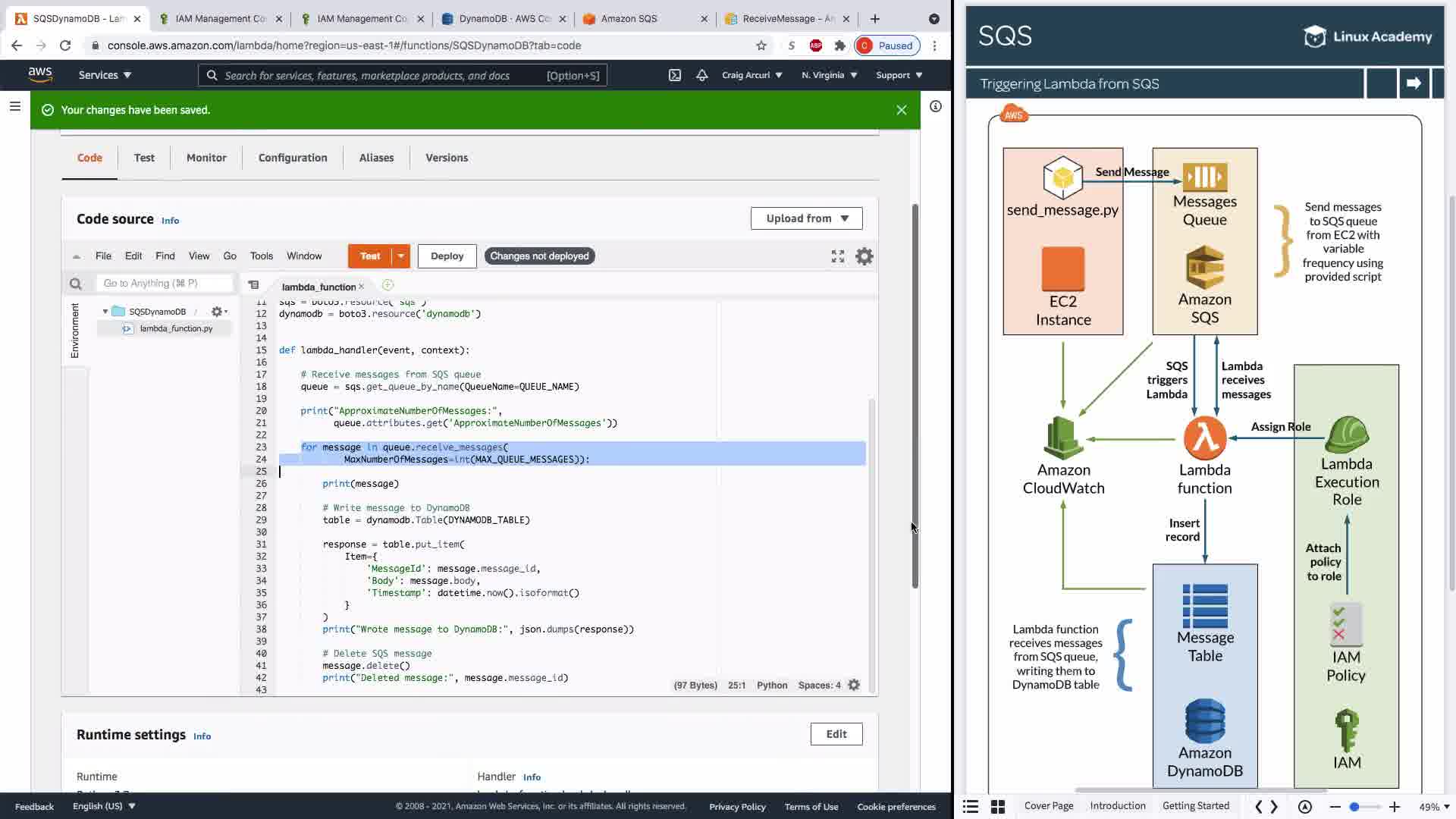Click the search magnifier in file panel

[x=75, y=284]
